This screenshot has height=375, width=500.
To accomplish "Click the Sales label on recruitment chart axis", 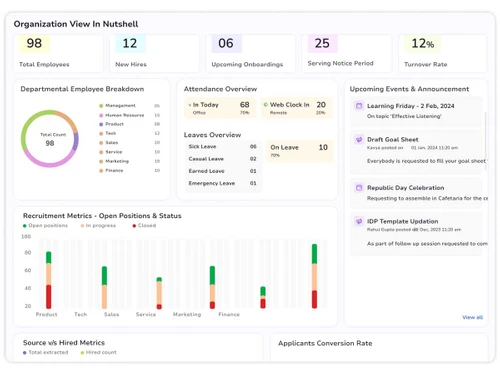I will pos(111,314).
